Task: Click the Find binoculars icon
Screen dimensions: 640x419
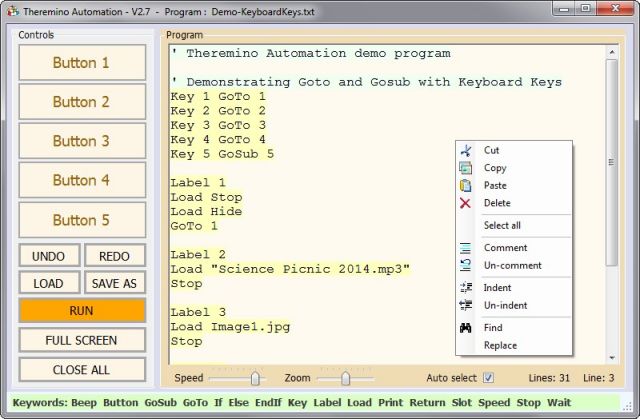Action: point(465,327)
